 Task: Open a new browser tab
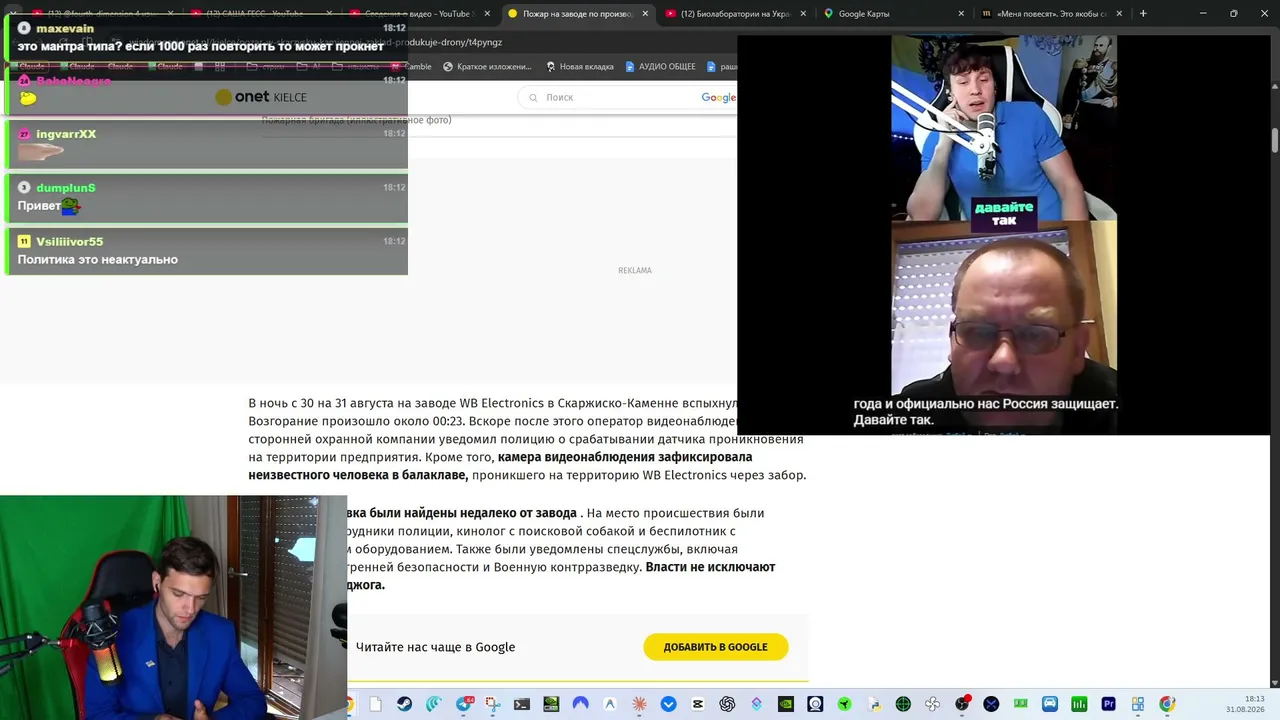[x=1143, y=14]
